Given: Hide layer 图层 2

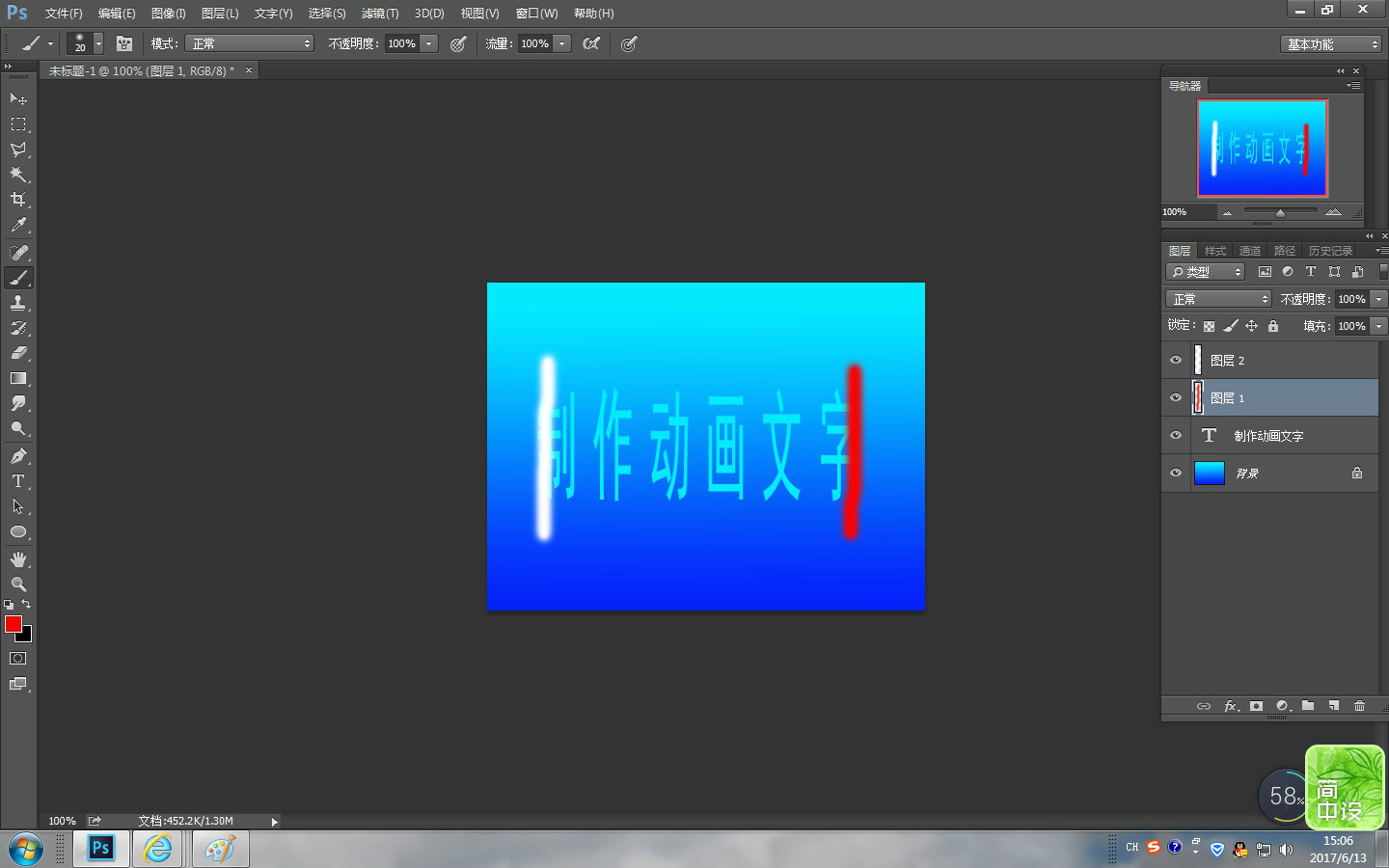Looking at the screenshot, I should [1176, 360].
